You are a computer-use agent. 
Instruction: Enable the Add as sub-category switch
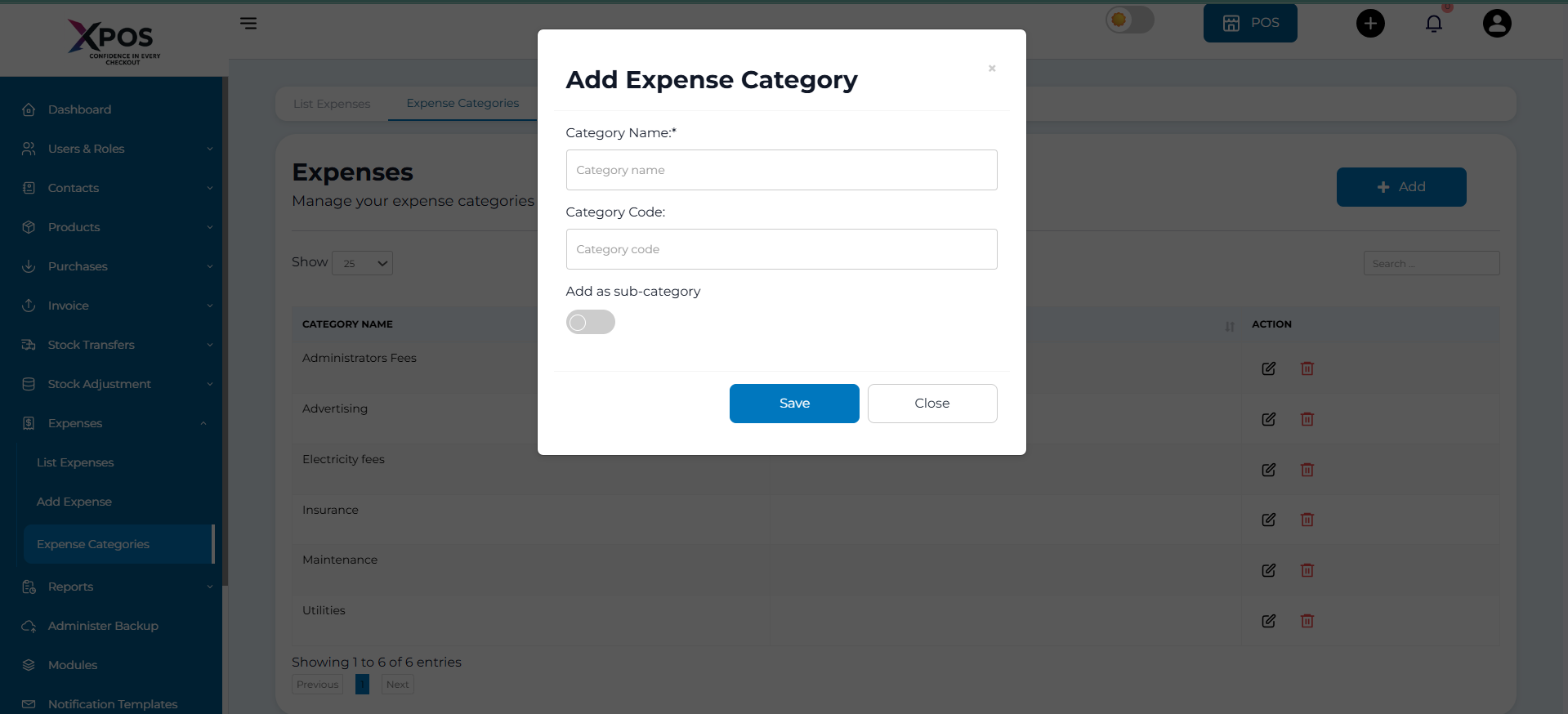click(x=590, y=322)
